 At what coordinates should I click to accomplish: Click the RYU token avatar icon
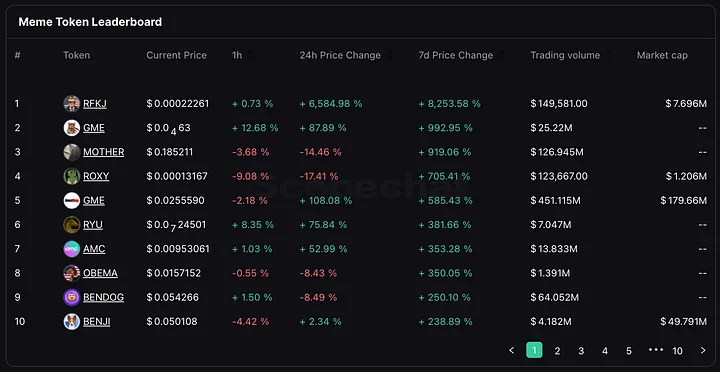click(72, 225)
